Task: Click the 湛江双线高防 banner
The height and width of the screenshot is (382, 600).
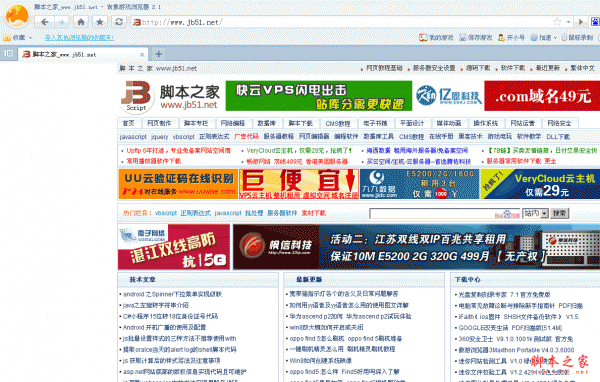Action: (x=174, y=247)
